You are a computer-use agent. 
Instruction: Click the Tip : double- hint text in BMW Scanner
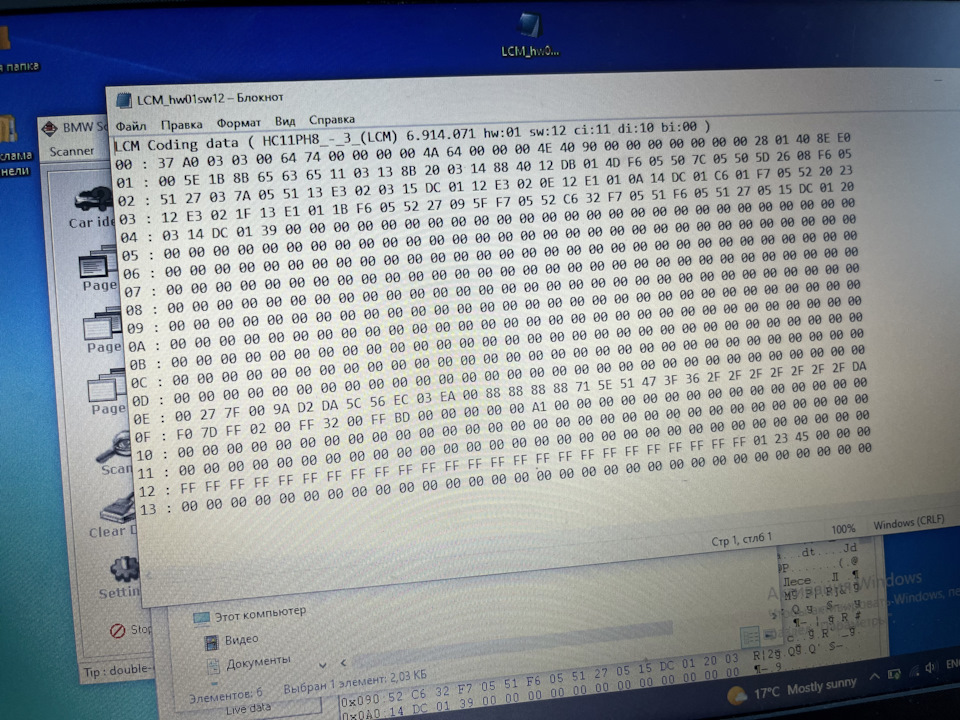[x=116, y=670]
